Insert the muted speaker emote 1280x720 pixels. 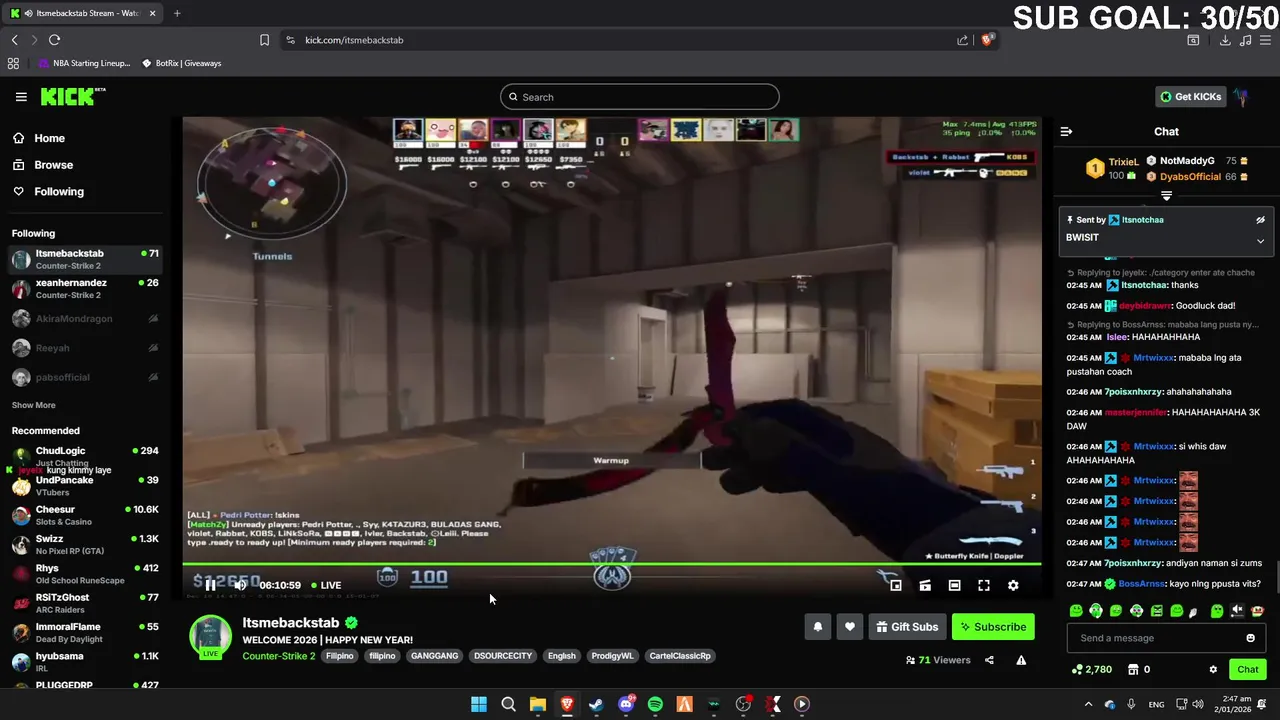coord(1237,611)
